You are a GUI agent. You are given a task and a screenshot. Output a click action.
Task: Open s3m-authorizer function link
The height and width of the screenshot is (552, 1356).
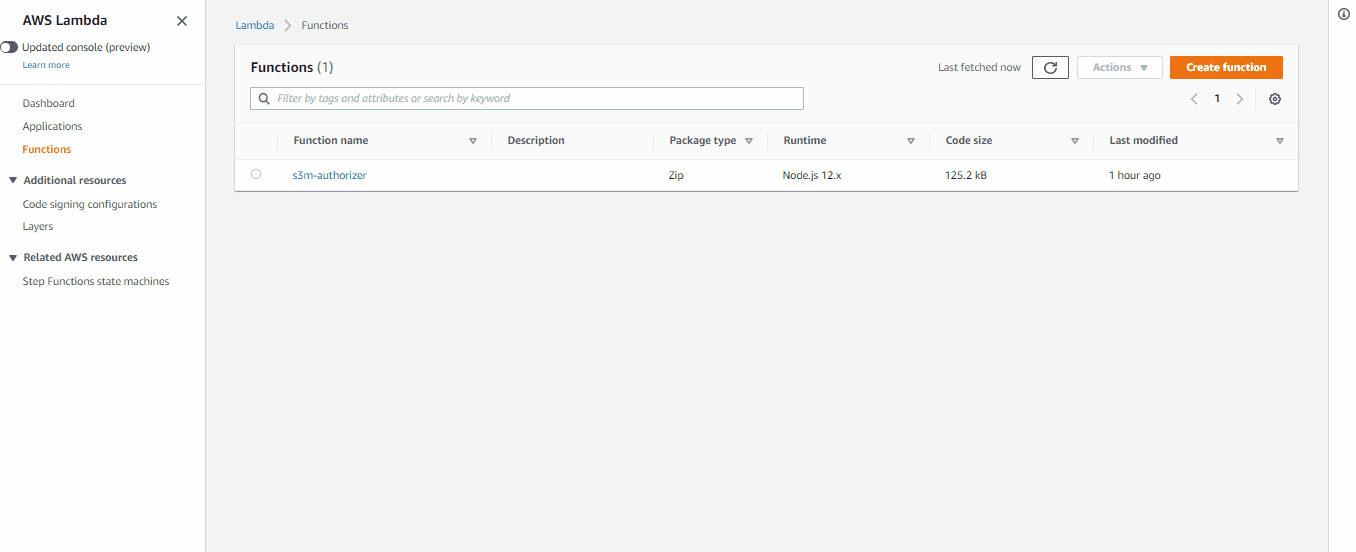pos(329,175)
